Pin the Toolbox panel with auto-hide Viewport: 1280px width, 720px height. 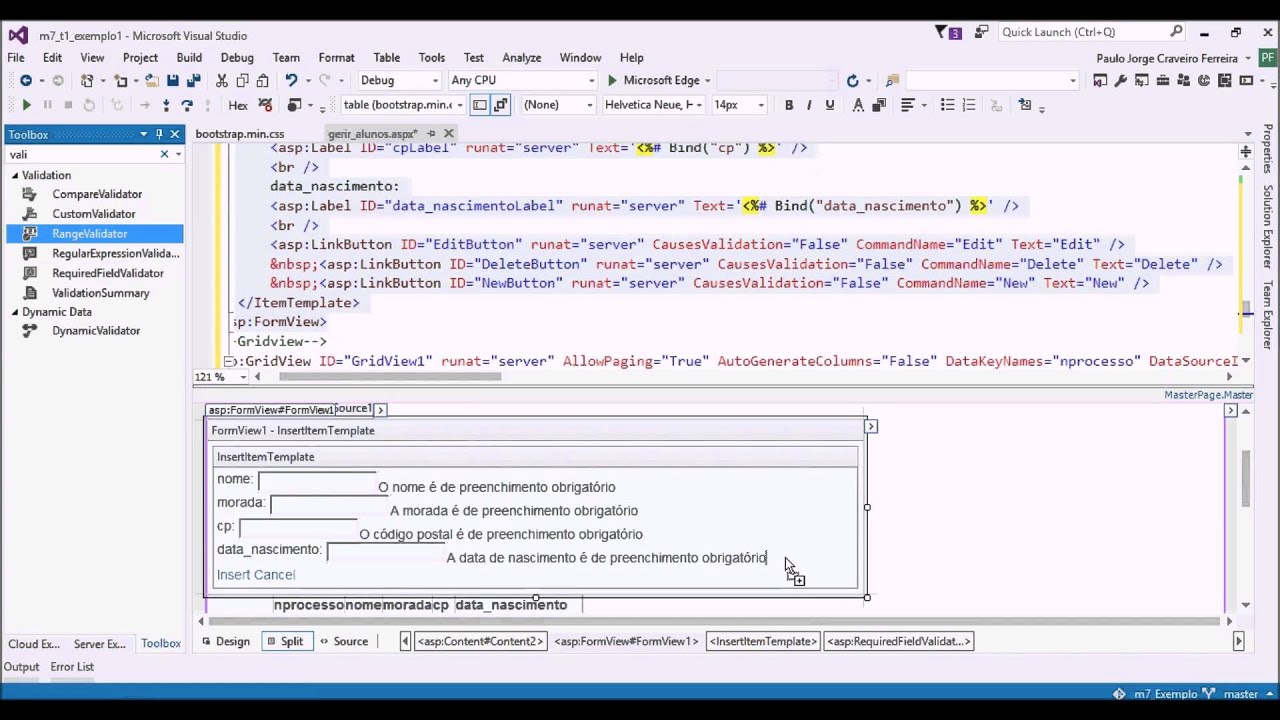[158, 134]
